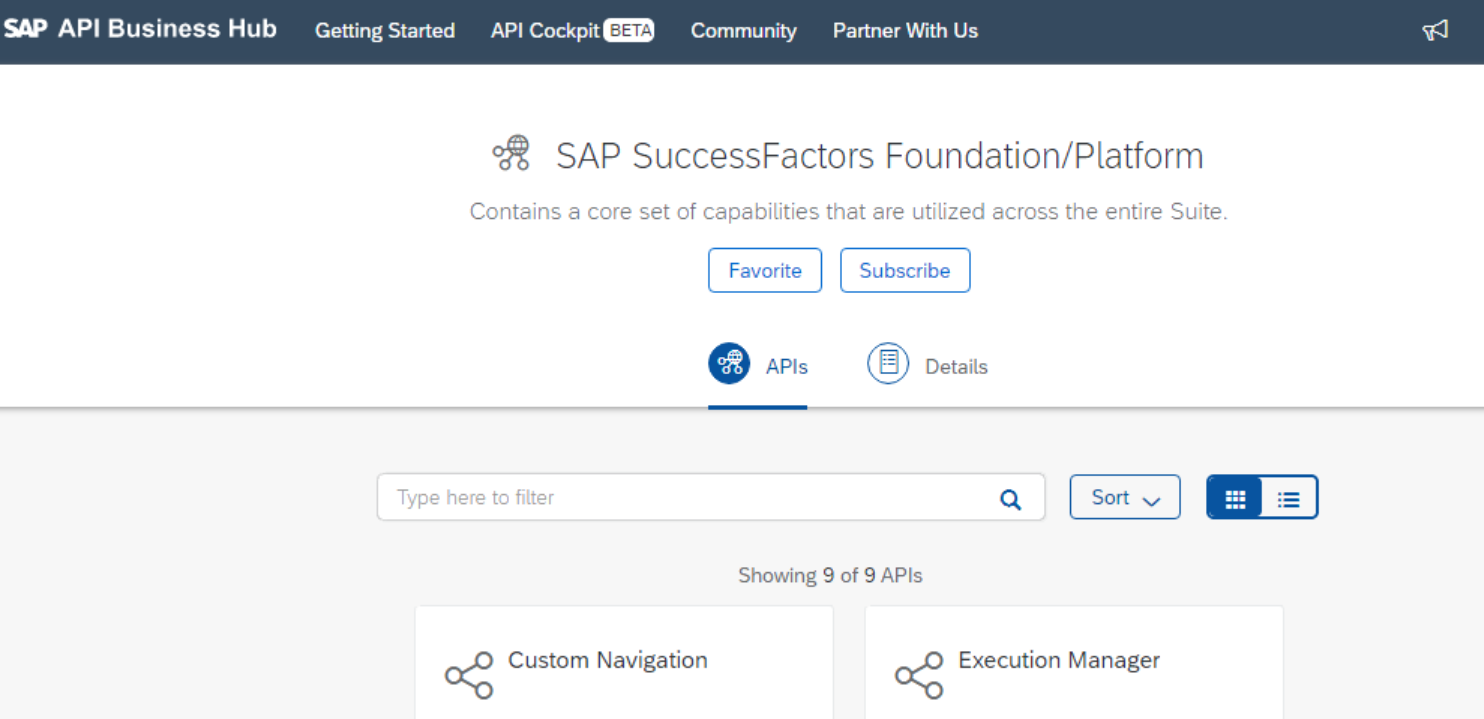Click the search magnifier in filter field

tap(1009, 497)
